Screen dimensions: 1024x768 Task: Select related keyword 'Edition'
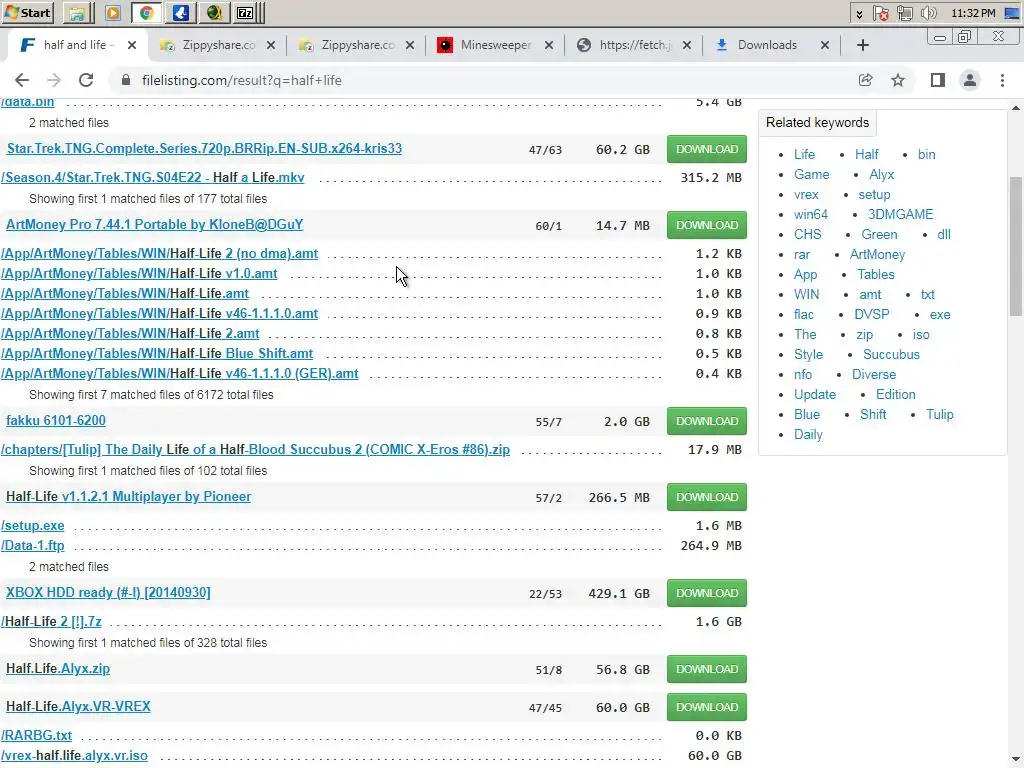click(895, 394)
